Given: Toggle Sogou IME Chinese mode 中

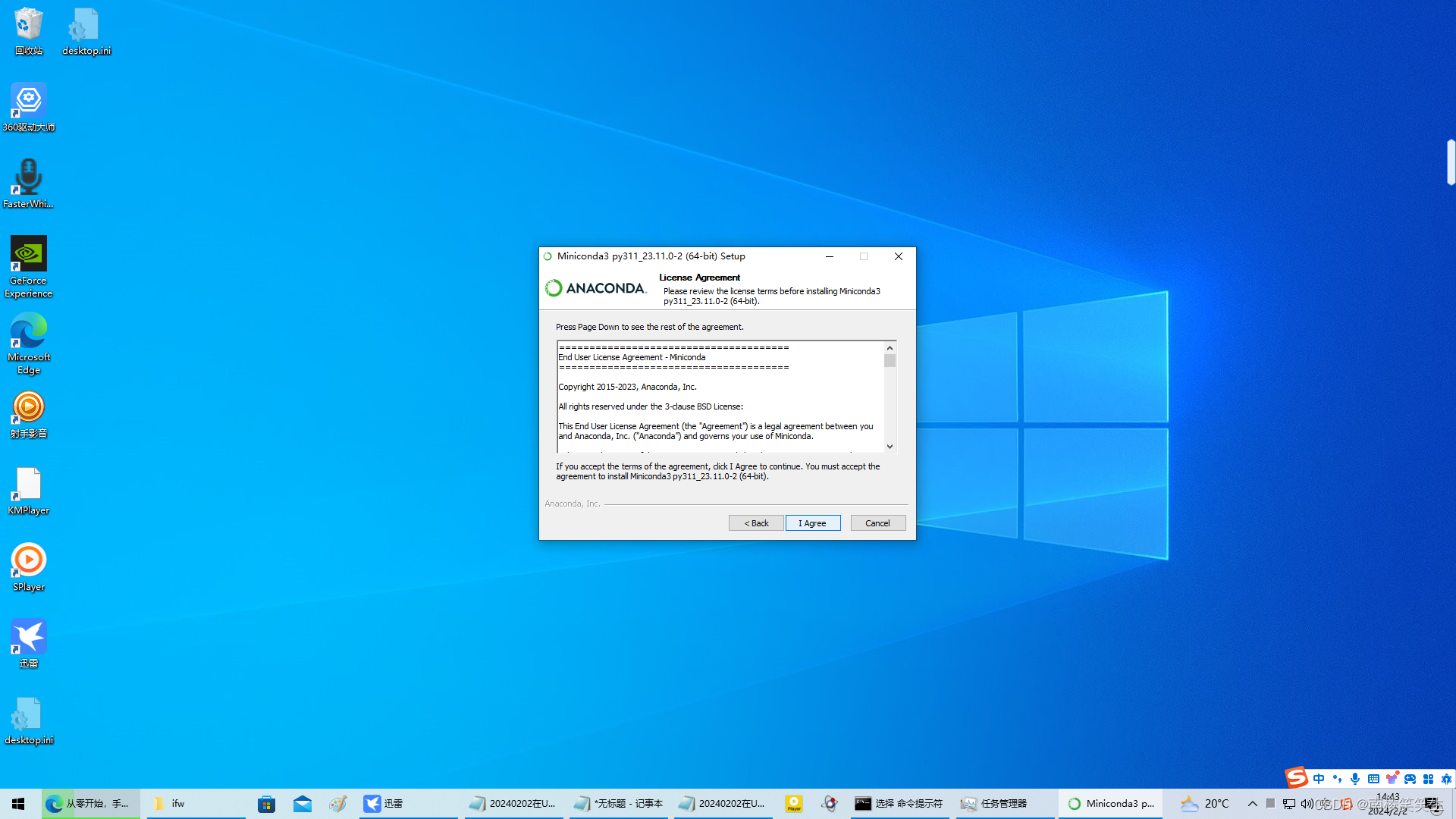Looking at the screenshot, I should (x=1319, y=779).
